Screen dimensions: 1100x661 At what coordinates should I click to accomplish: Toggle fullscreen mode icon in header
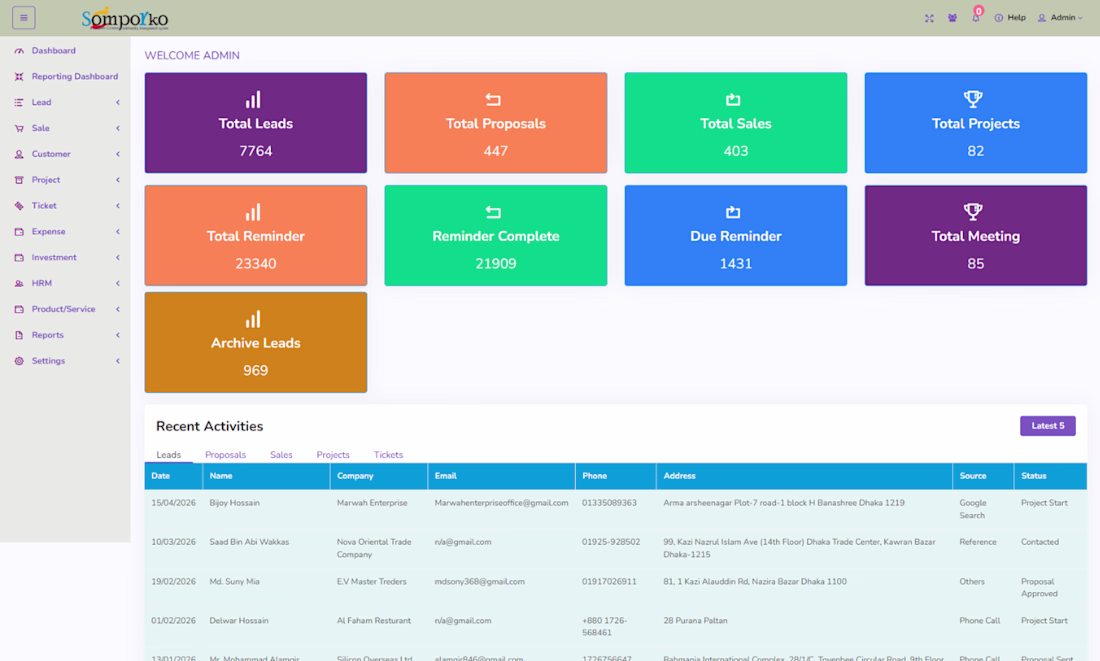tap(929, 18)
